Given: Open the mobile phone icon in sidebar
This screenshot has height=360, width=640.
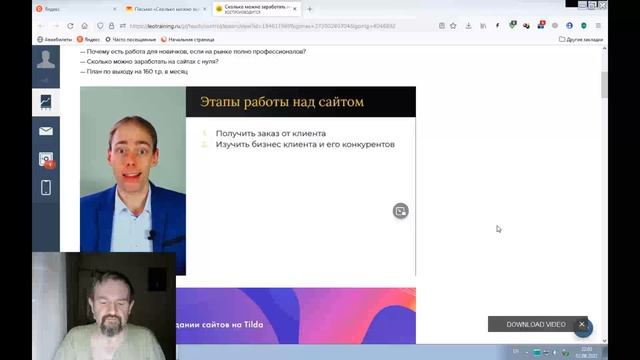Looking at the screenshot, I should [46, 188].
